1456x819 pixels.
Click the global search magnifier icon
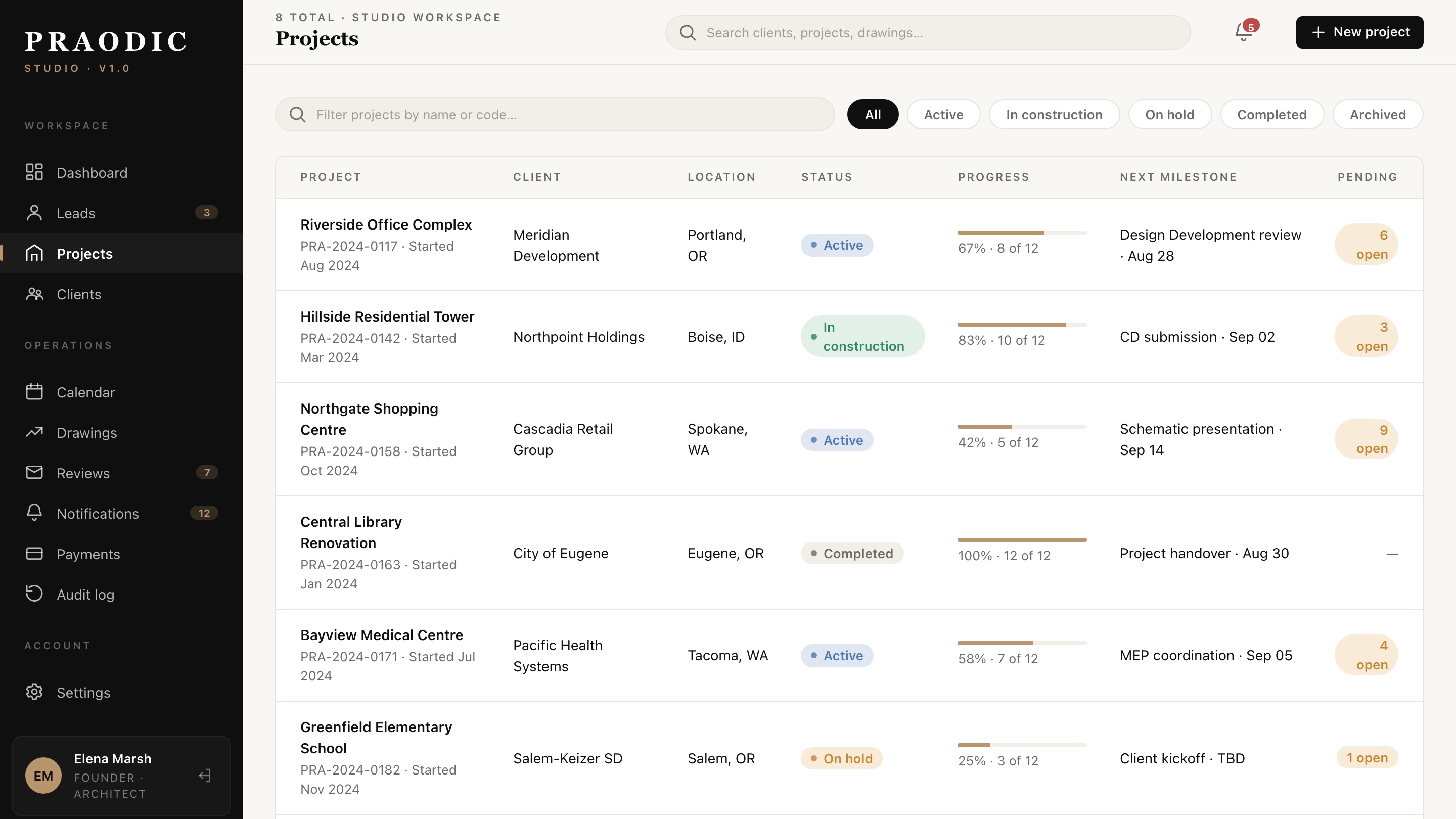(688, 32)
